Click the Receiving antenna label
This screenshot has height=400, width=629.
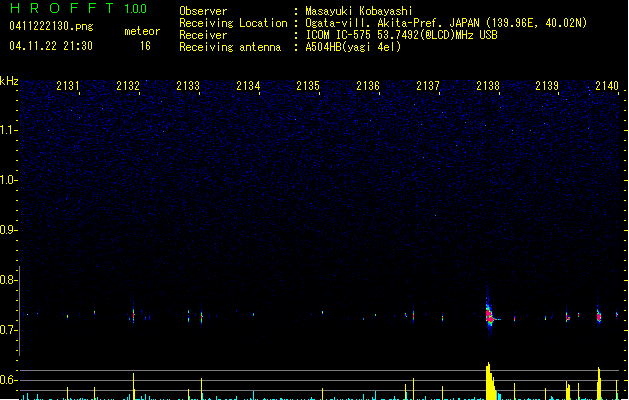click(230, 47)
